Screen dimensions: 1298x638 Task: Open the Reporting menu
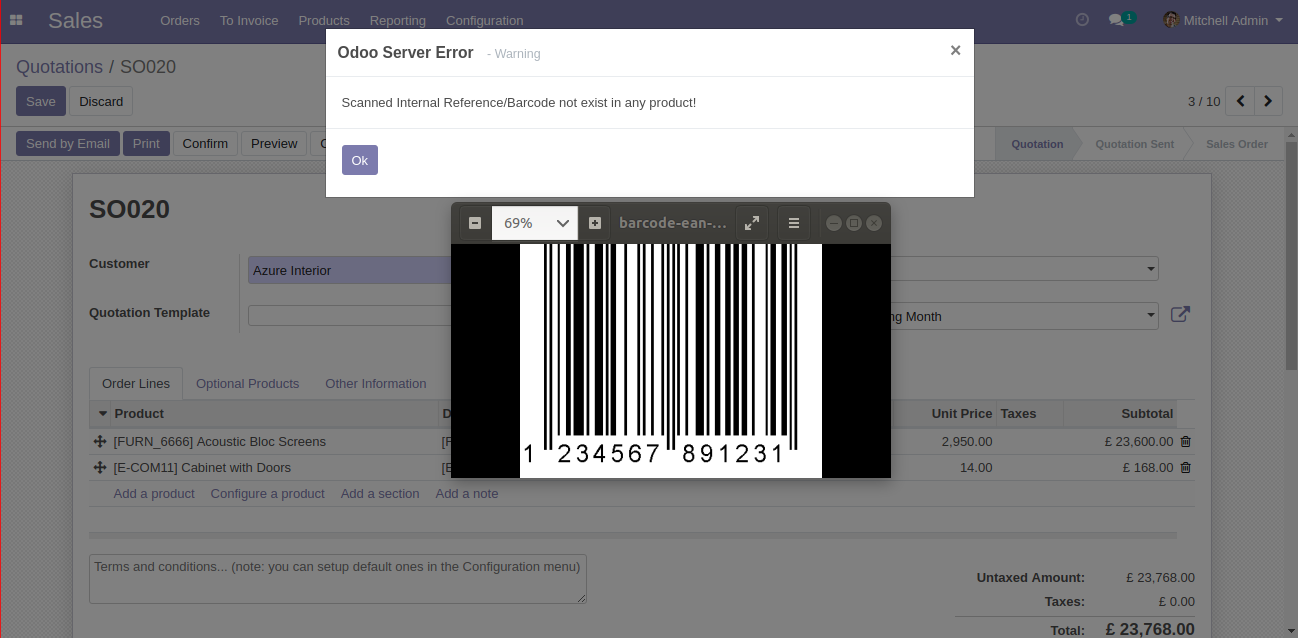(397, 20)
